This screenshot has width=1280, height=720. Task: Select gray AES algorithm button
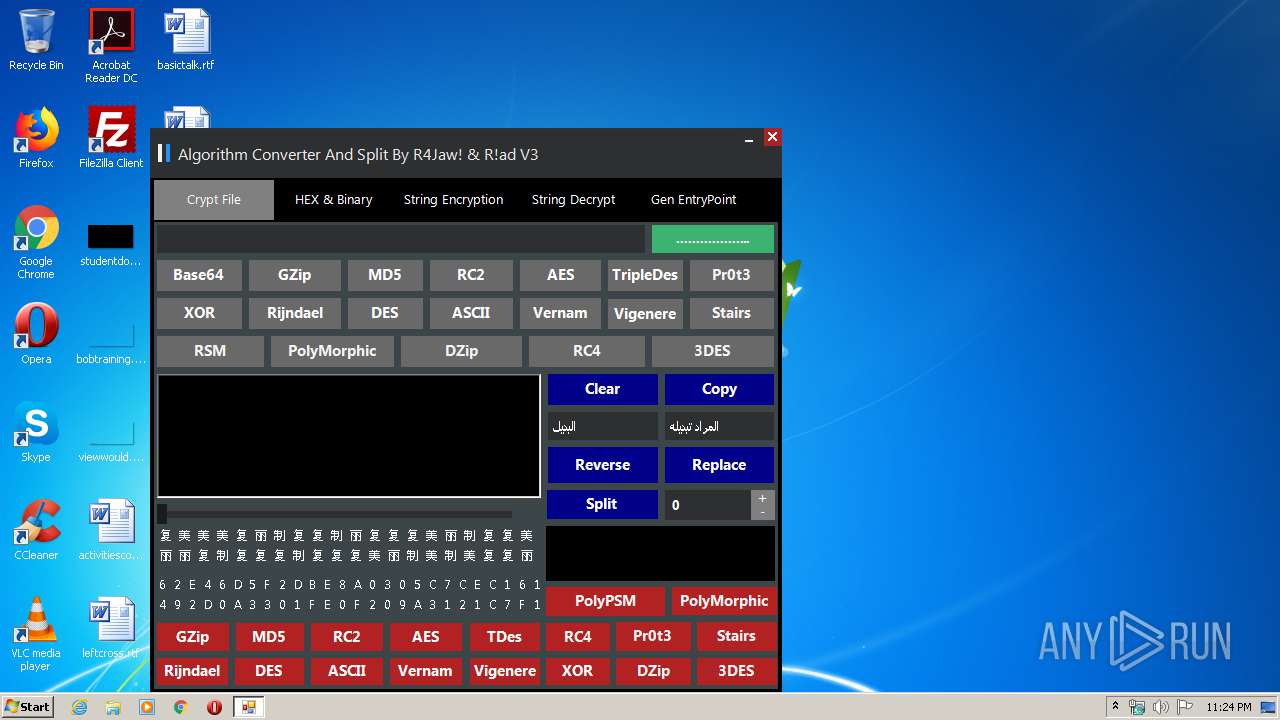click(x=560, y=275)
